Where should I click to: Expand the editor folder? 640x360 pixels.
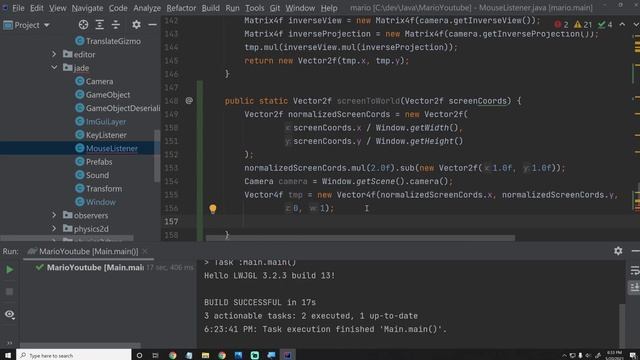[x=54, y=54]
